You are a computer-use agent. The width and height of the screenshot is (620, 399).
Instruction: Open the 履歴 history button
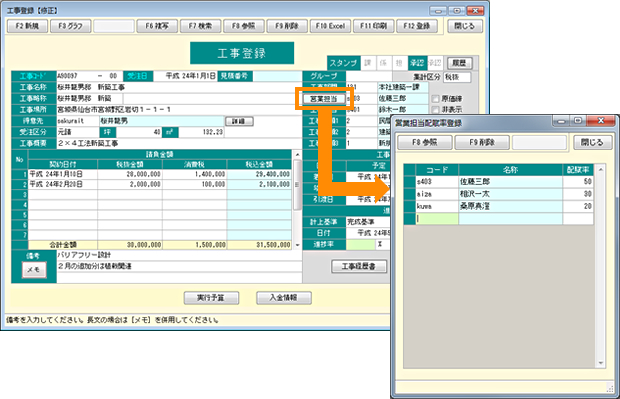459,63
